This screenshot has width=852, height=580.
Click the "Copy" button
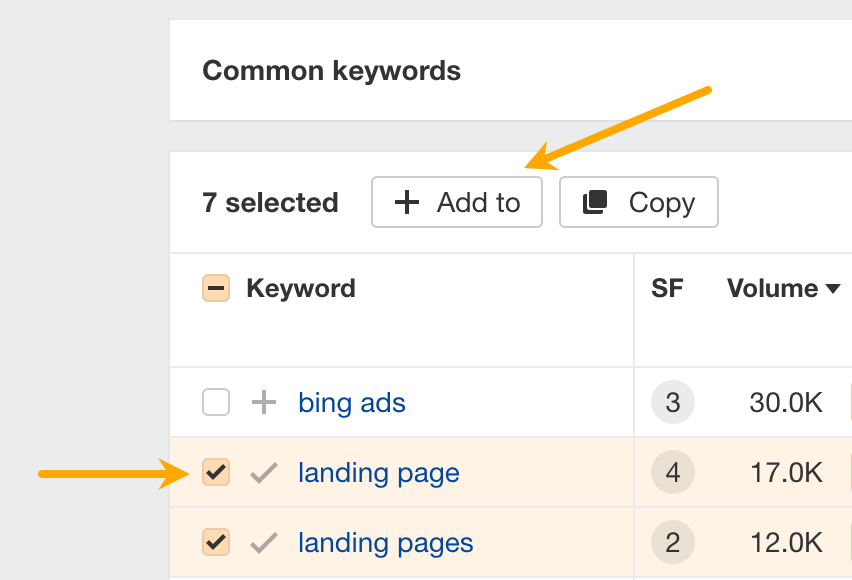(x=638, y=202)
